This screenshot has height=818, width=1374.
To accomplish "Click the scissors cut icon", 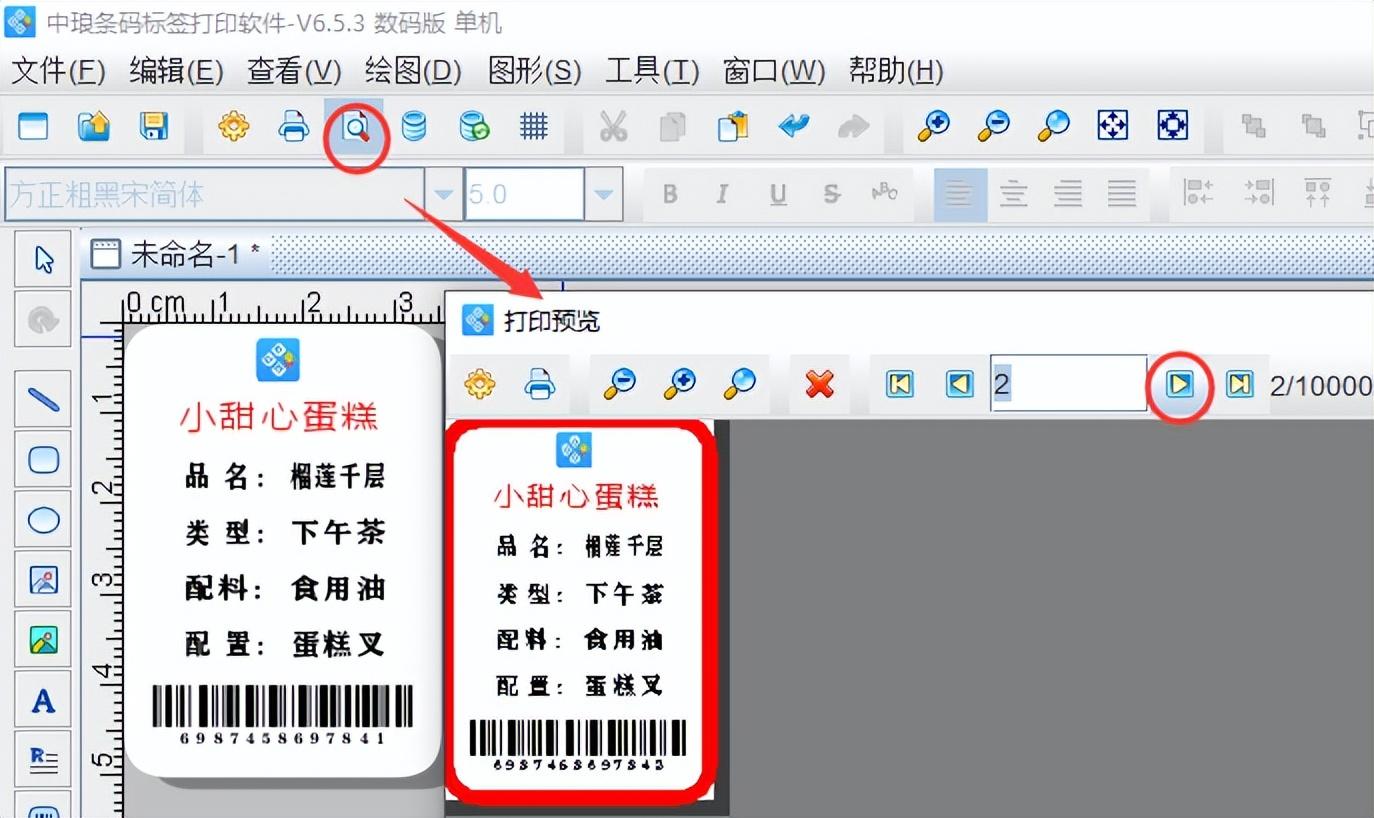I will pyautogui.click(x=613, y=126).
